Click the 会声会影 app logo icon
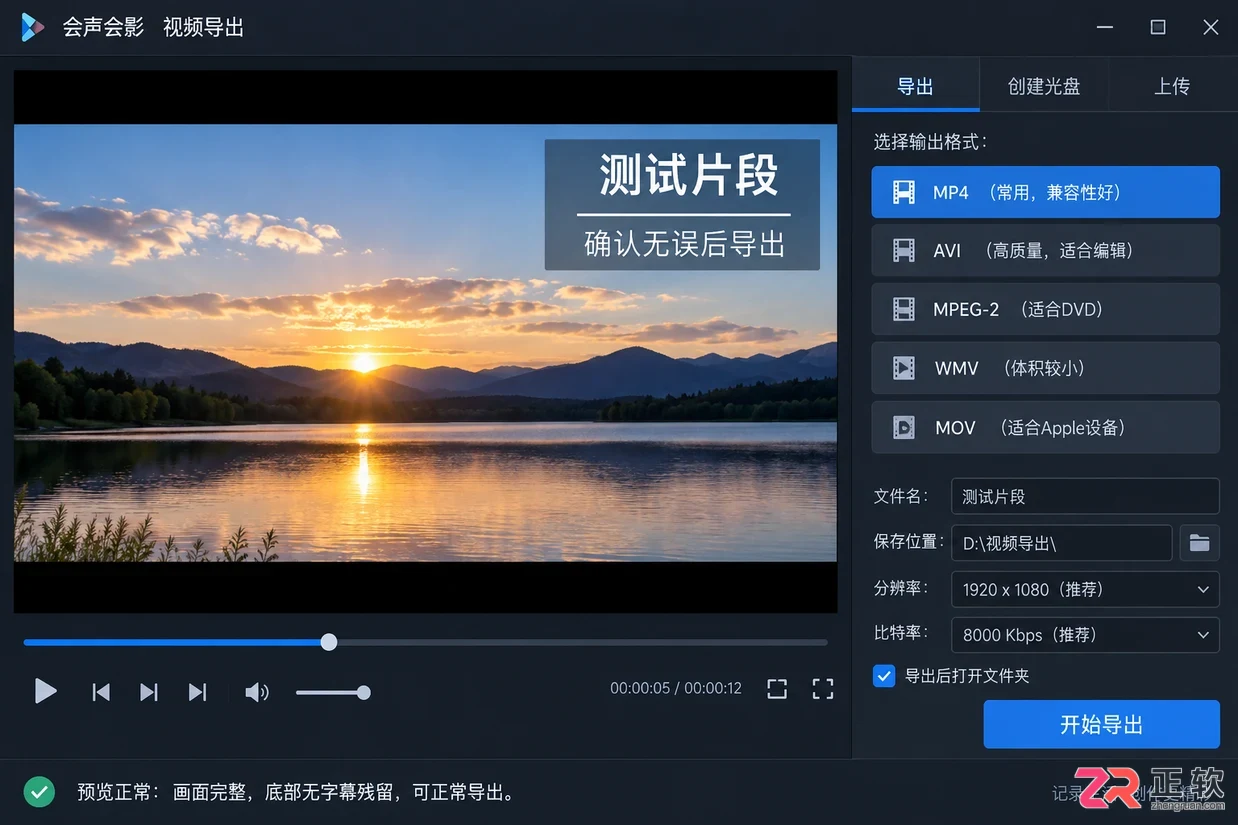The image size is (1238, 825). coord(32,27)
